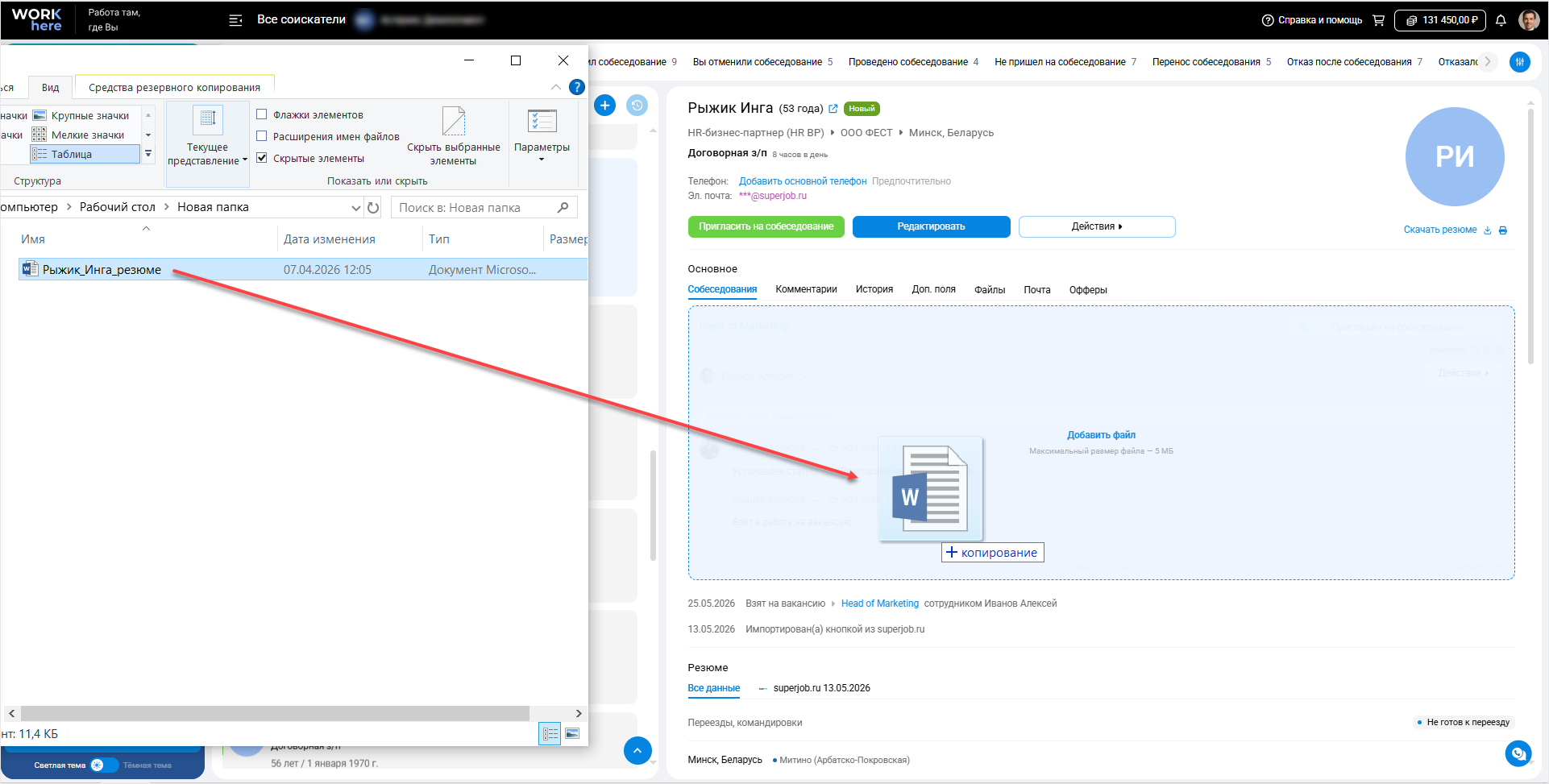Select the Собеседования tab

pos(722,289)
